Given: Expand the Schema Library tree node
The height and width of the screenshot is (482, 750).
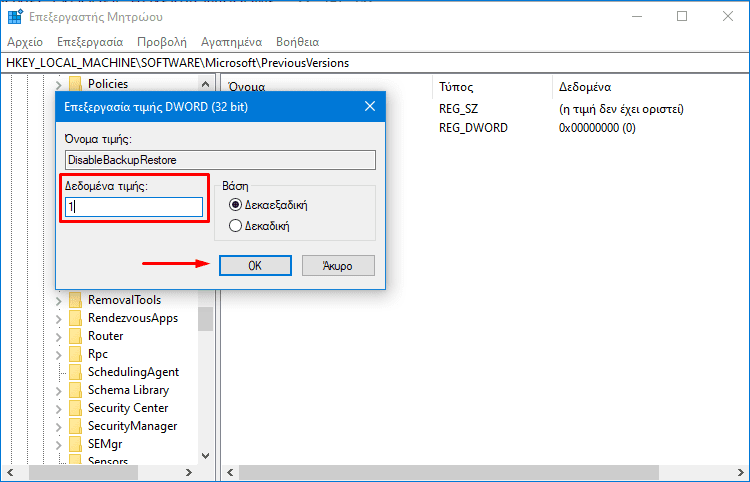Looking at the screenshot, I should 58,391.
